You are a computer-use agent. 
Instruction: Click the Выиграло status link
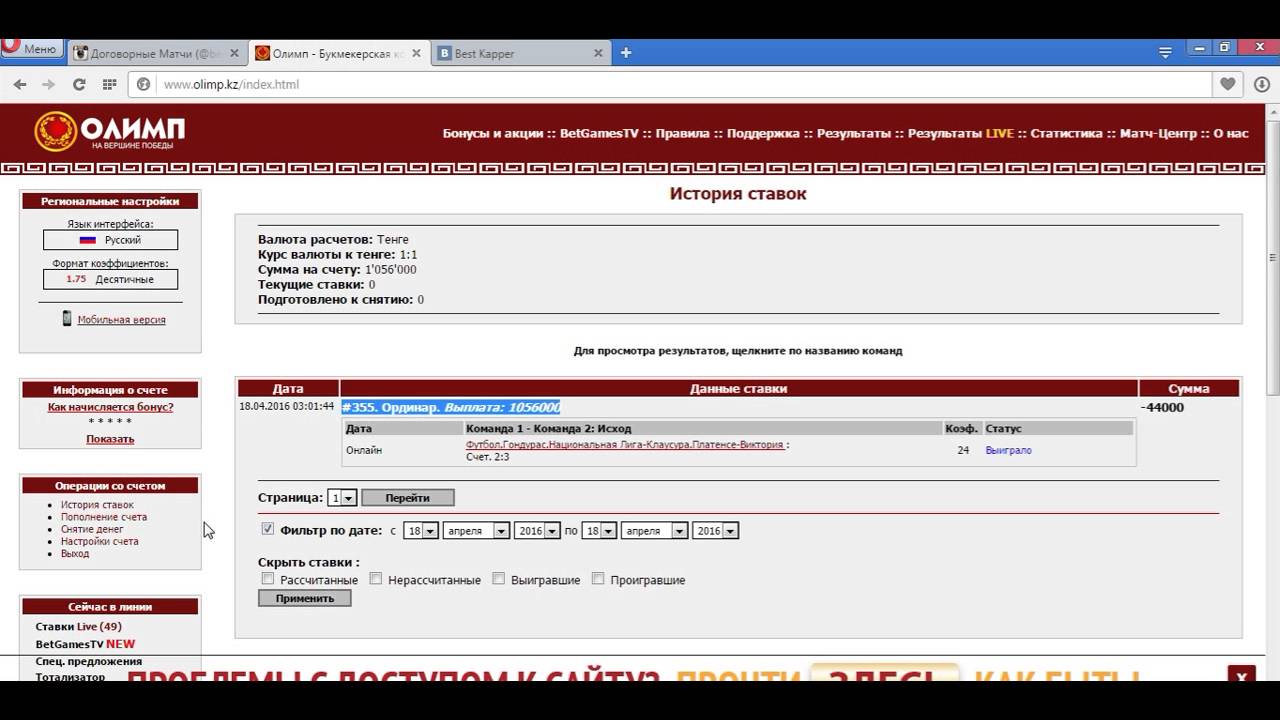click(x=1008, y=450)
